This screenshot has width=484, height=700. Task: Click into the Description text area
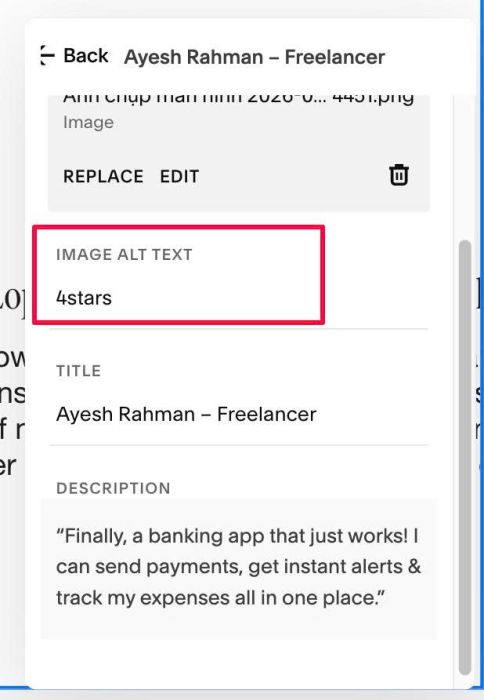[x=238, y=568]
